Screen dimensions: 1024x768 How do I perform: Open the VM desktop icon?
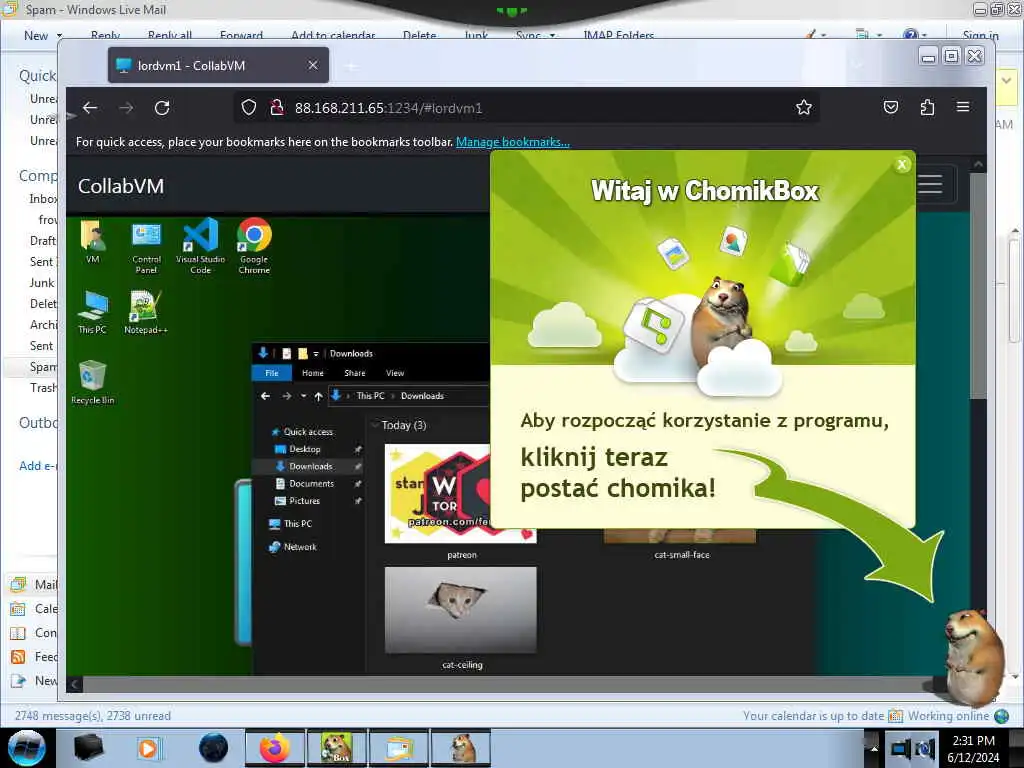(x=93, y=242)
